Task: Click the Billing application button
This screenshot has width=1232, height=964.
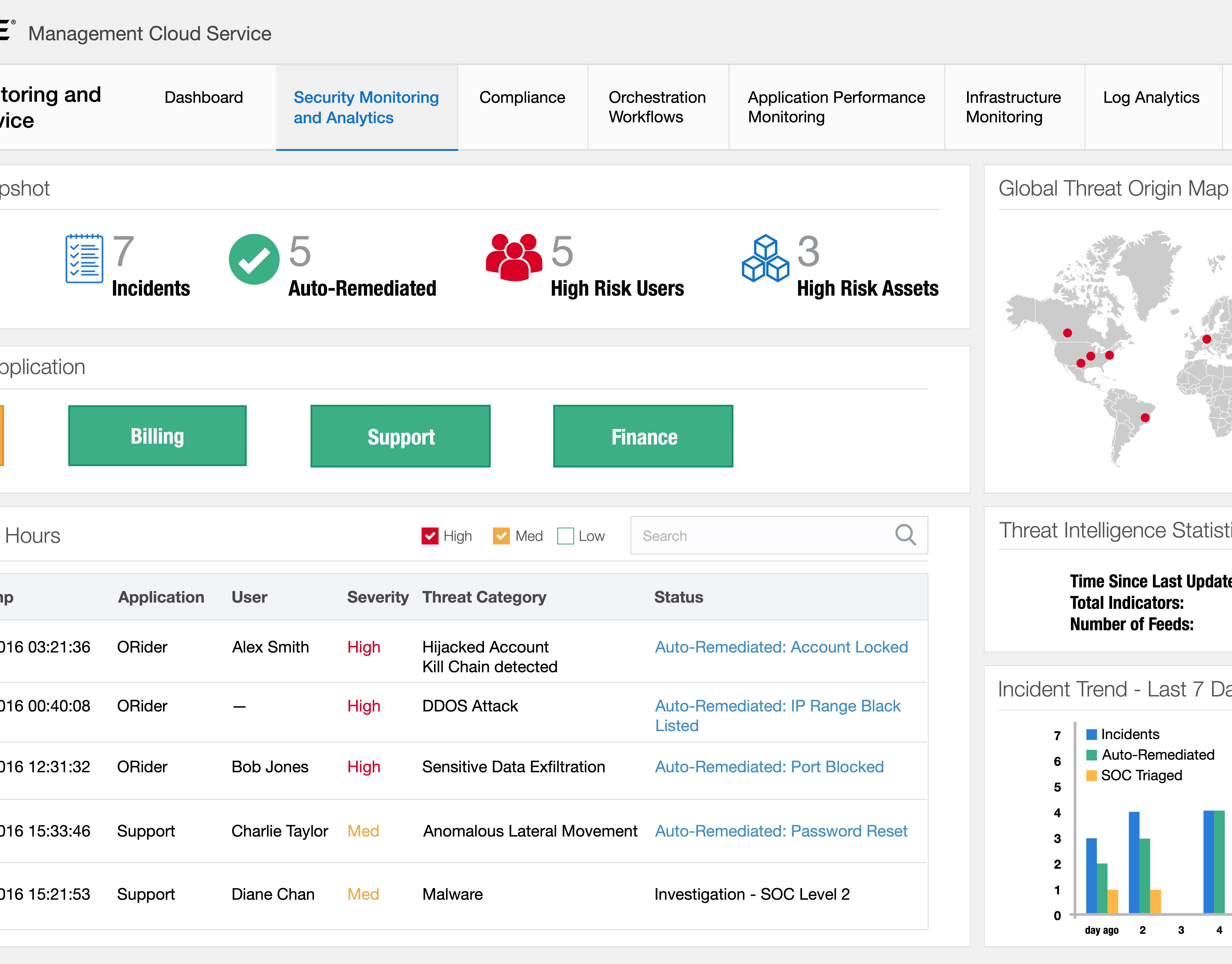Action: tap(157, 436)
